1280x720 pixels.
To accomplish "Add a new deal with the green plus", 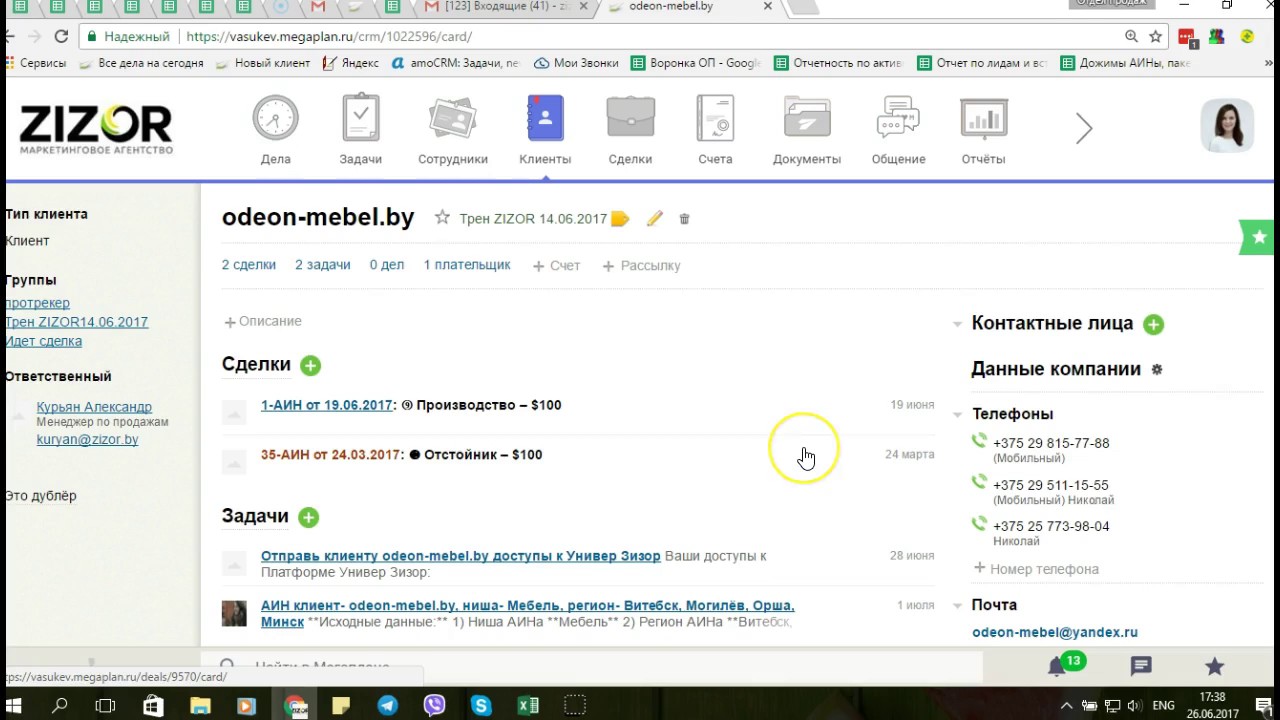I will (311, 366).
